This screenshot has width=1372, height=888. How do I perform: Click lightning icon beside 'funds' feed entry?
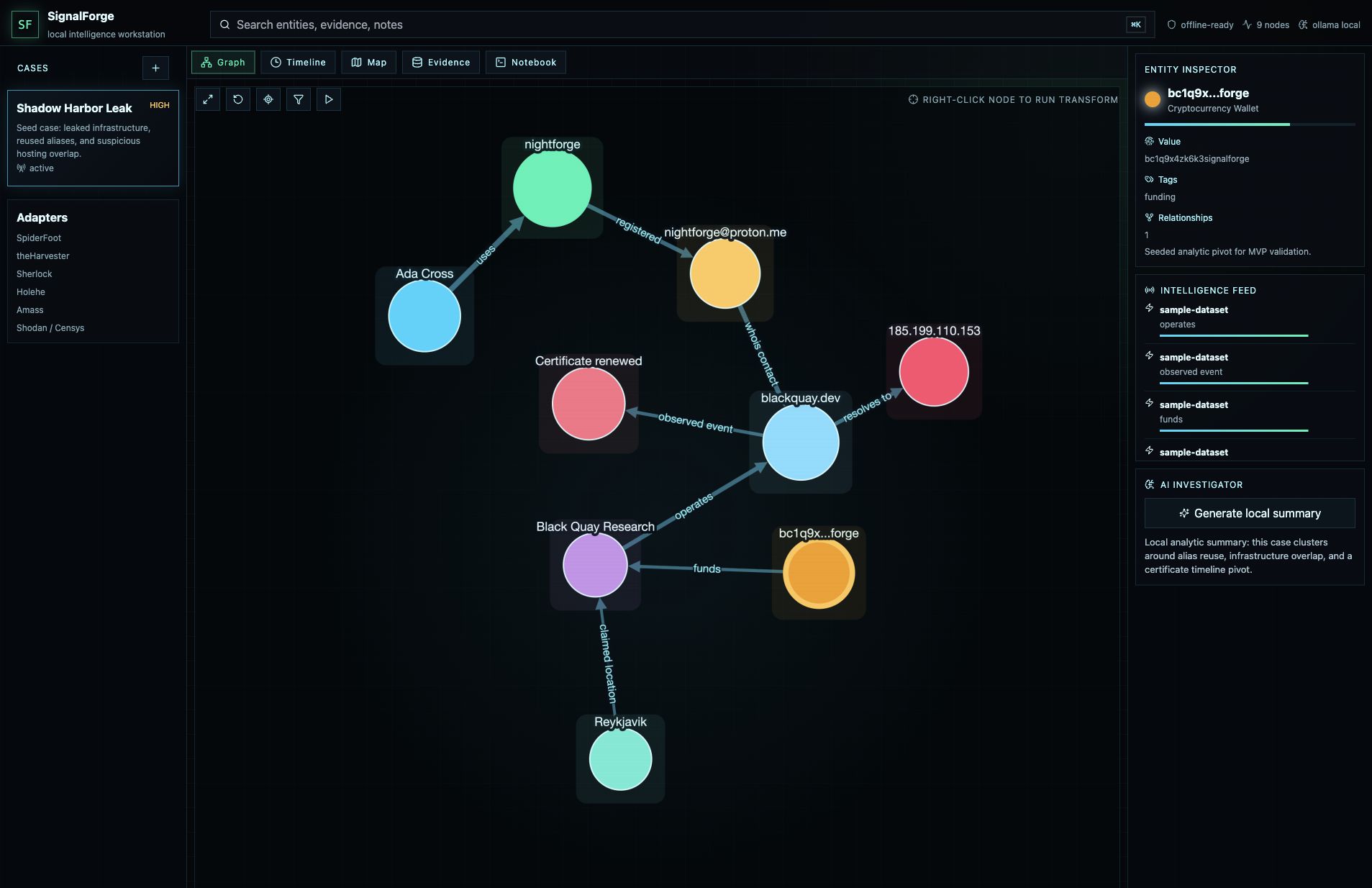click(1149, 404)
